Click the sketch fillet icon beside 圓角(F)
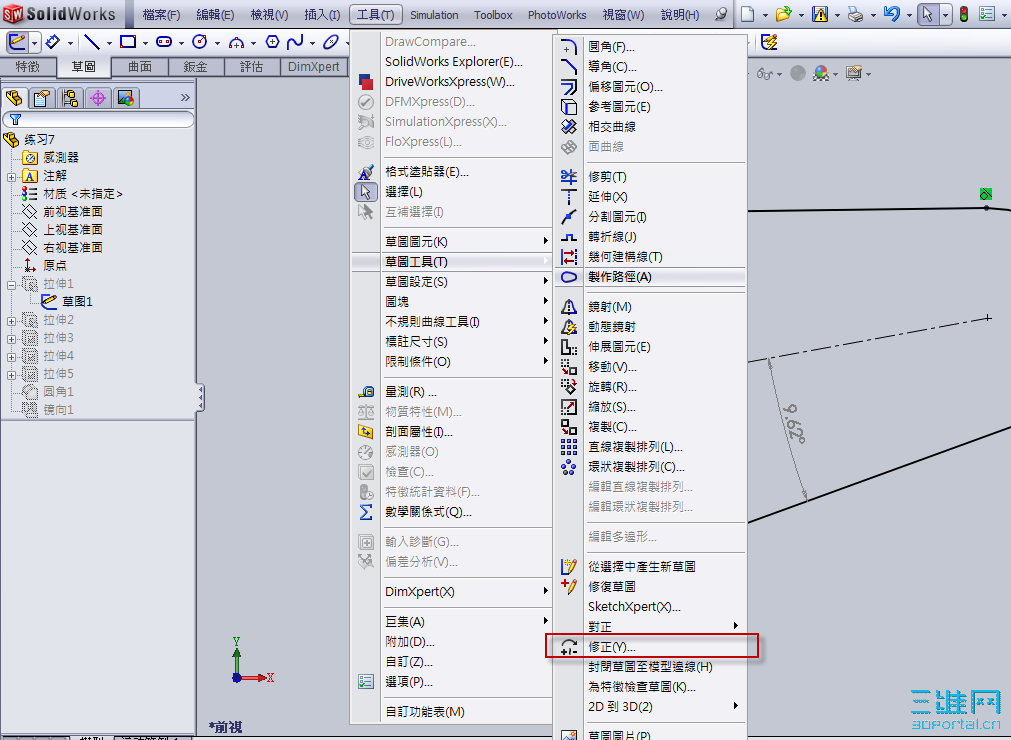The height and width of the screenshot is (740, 1011). [x=568, y=47]
